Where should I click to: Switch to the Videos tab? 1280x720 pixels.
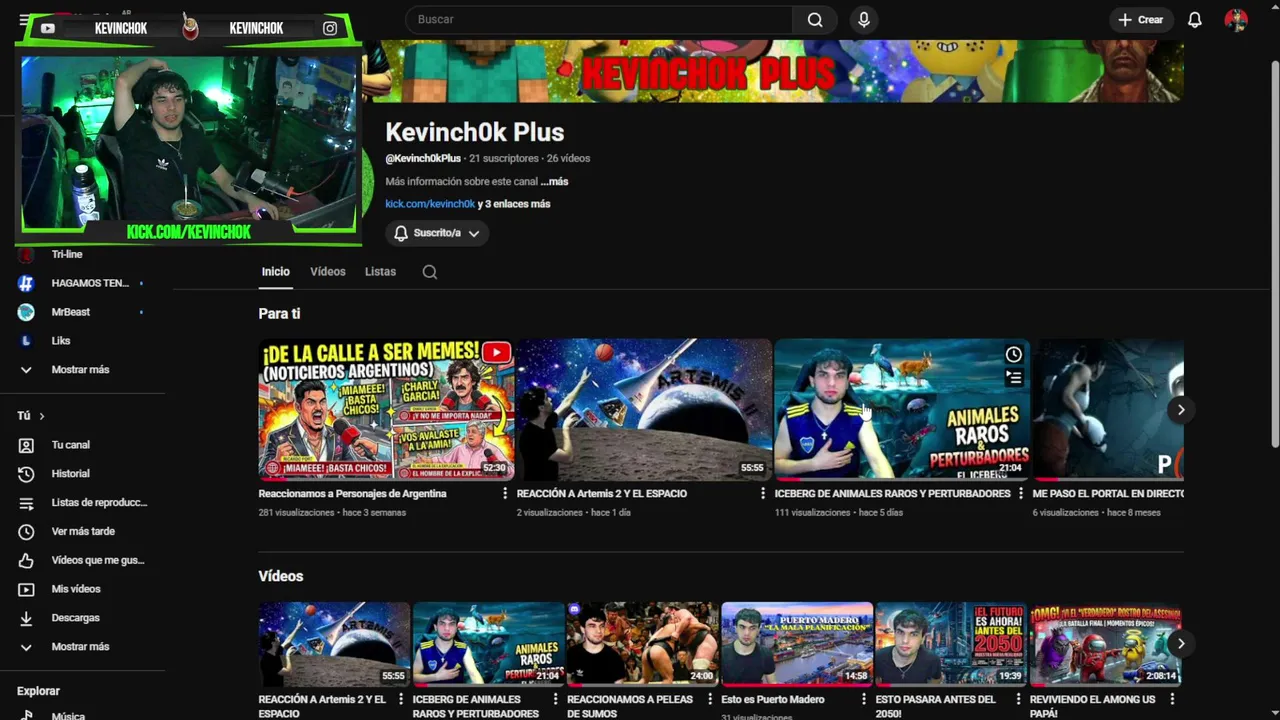point(328,272)
